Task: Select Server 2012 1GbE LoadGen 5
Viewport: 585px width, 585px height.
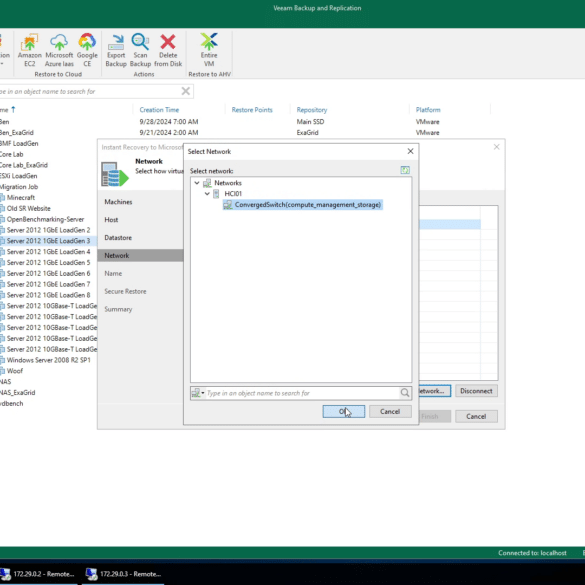Action: [48, 262]
